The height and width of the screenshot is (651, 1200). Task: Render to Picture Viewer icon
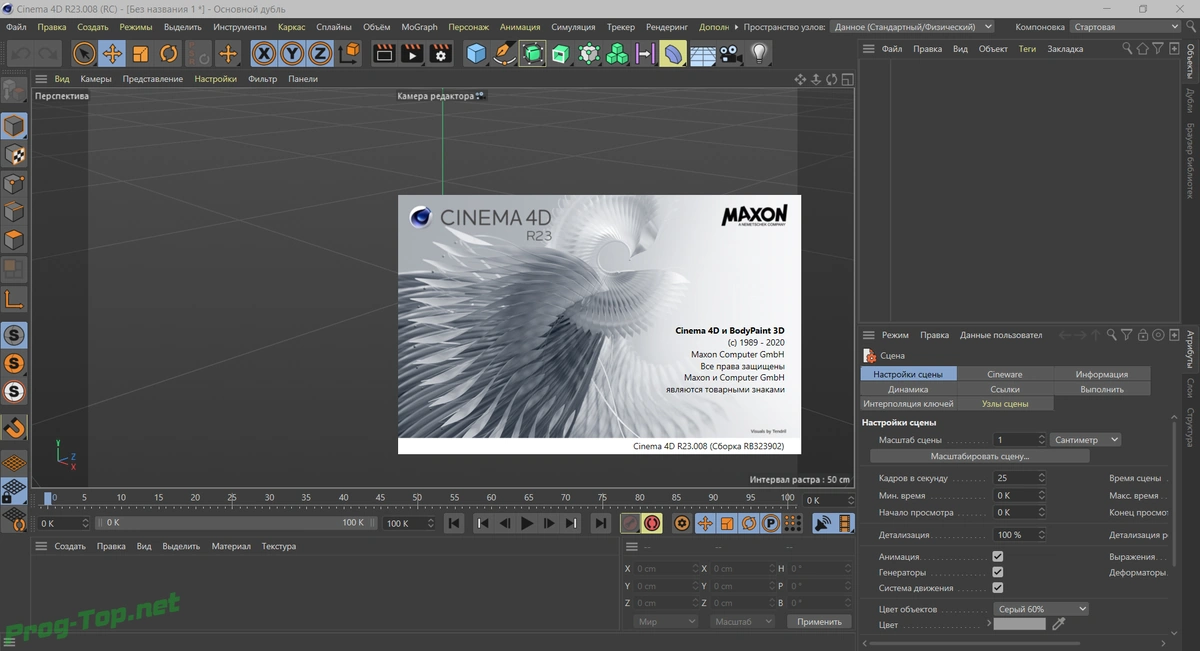(413, 53)
